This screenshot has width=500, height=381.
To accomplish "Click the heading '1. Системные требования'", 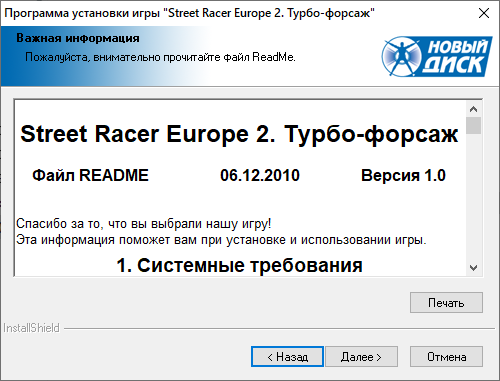I will (239, 266).
